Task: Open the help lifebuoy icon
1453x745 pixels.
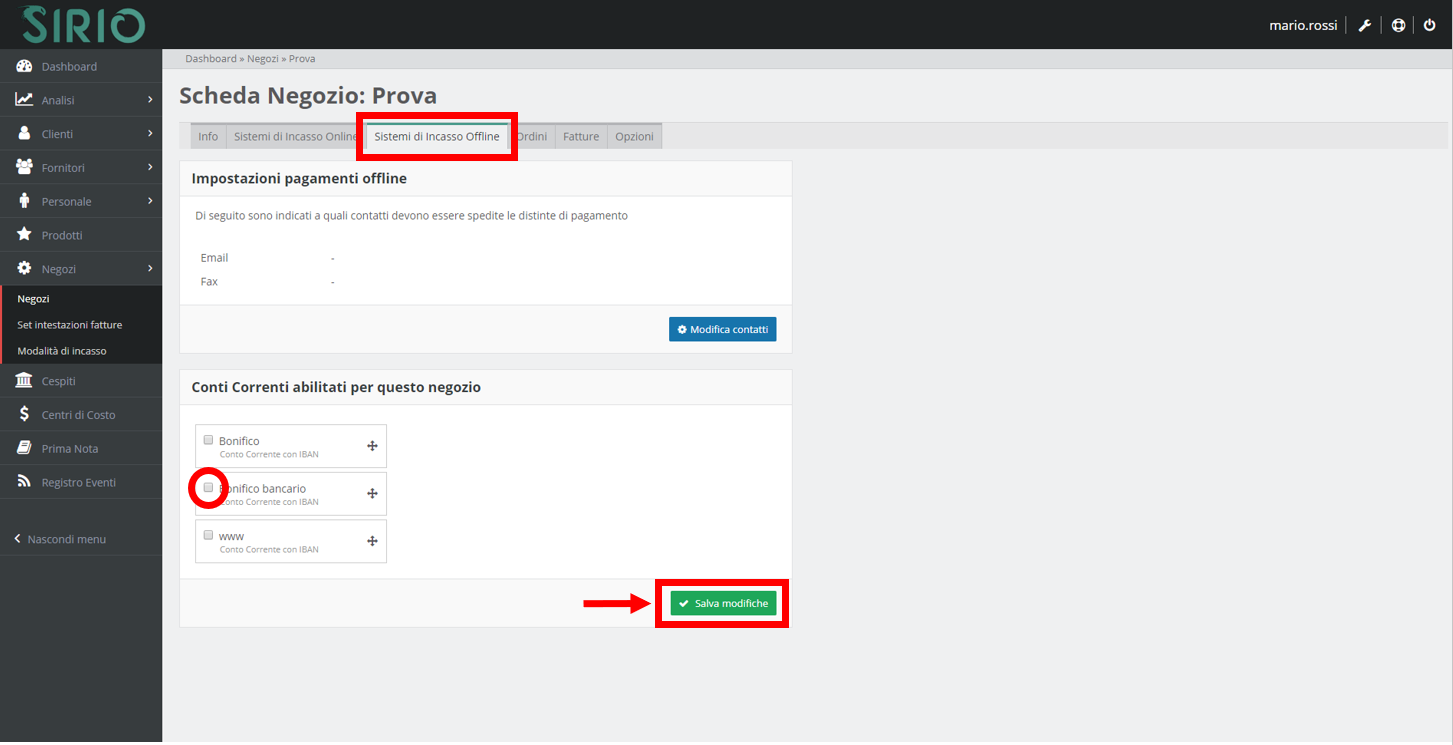Action: tap(1398, 25)
